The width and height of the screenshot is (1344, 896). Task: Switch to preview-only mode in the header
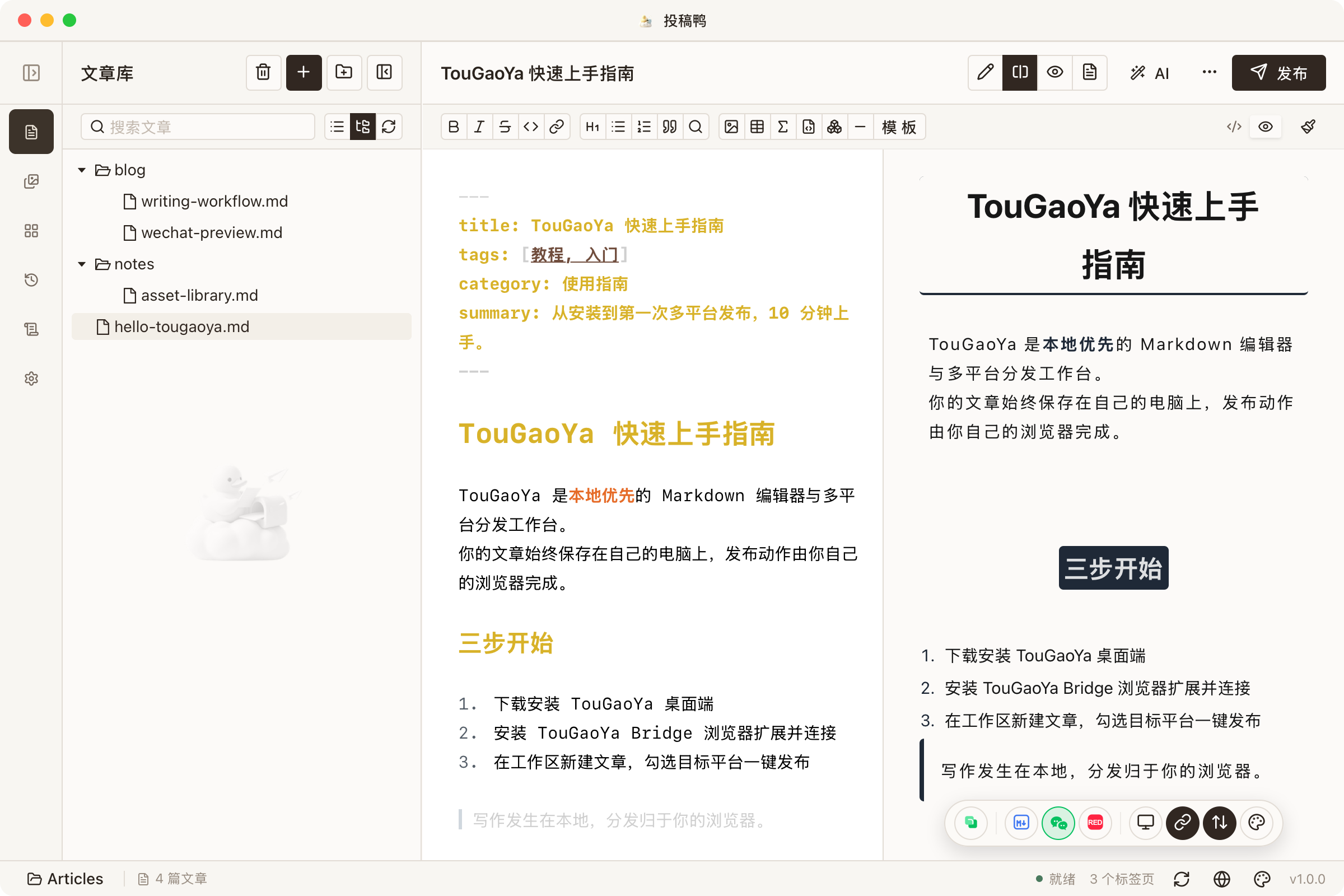[x=1055, y=73]
